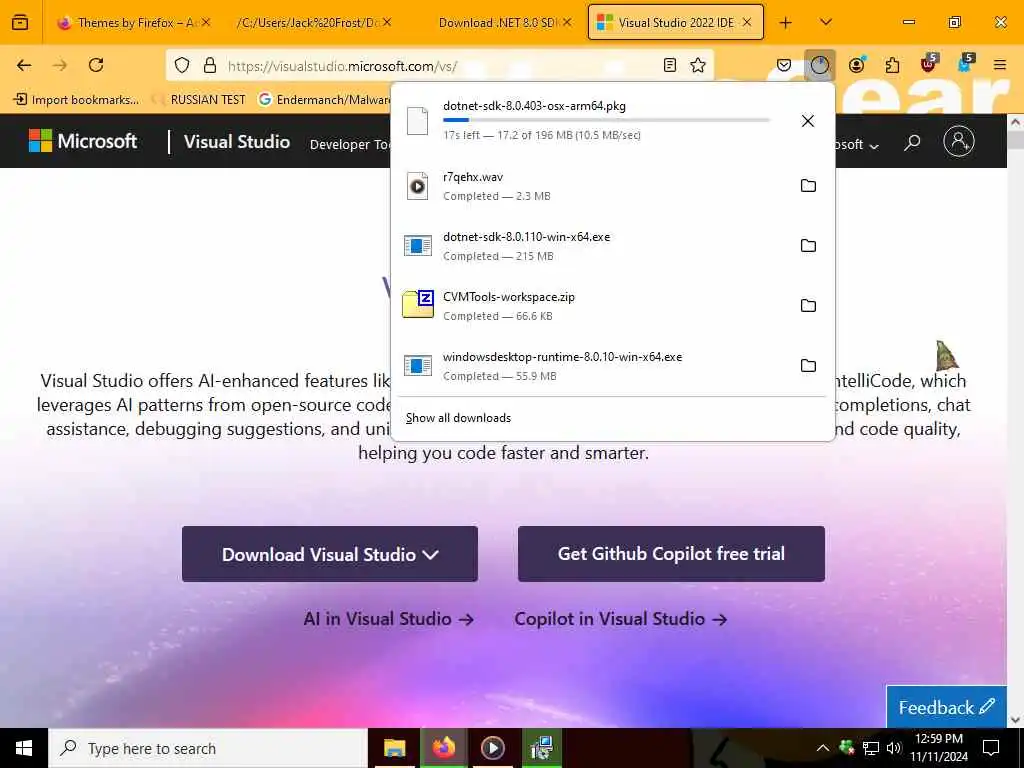The width and height of the screenshot is (1024, 768).
Task: Click the Firefox taskbar icon
Action: [x=443, y=748]
